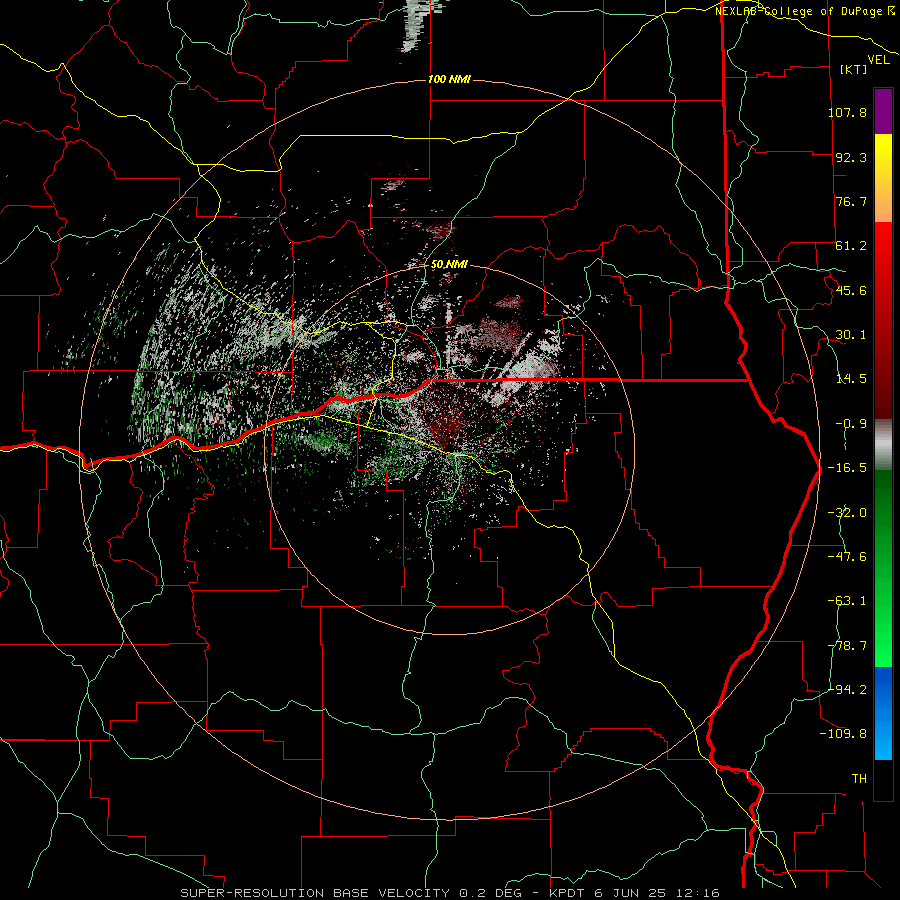Click the -0.9 legend value

click(x=851, y=424)
